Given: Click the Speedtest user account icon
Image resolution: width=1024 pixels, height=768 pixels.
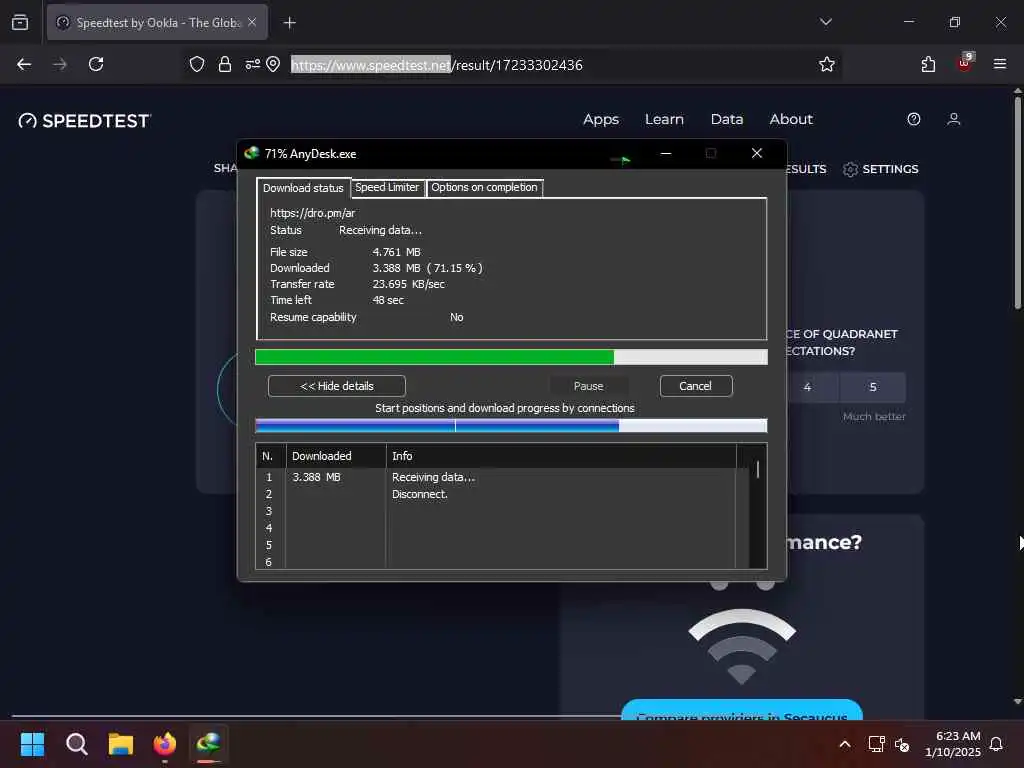Looking at the screenshot, I should point(953,119).
